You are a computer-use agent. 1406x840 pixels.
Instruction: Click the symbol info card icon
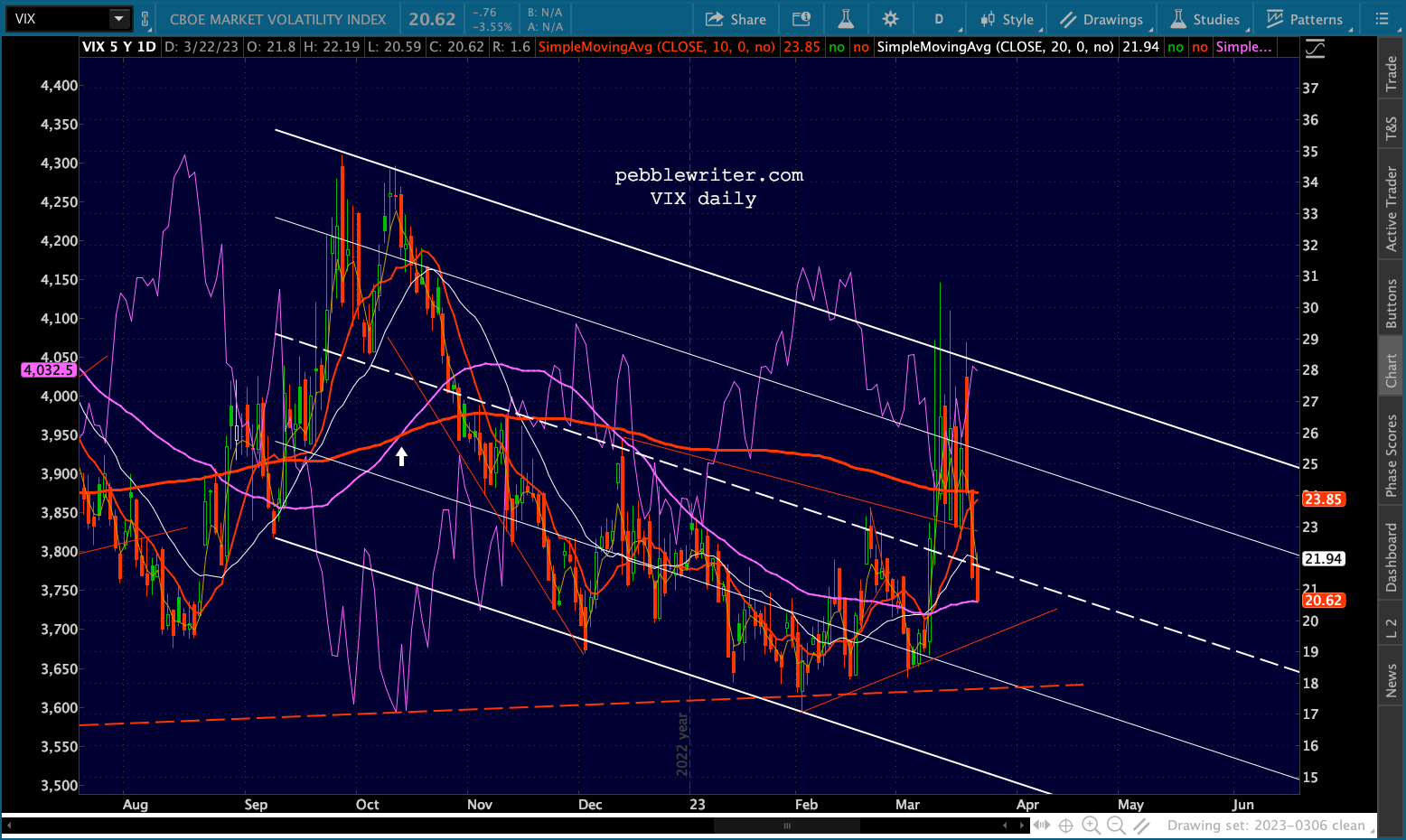(x=801, y=19)
